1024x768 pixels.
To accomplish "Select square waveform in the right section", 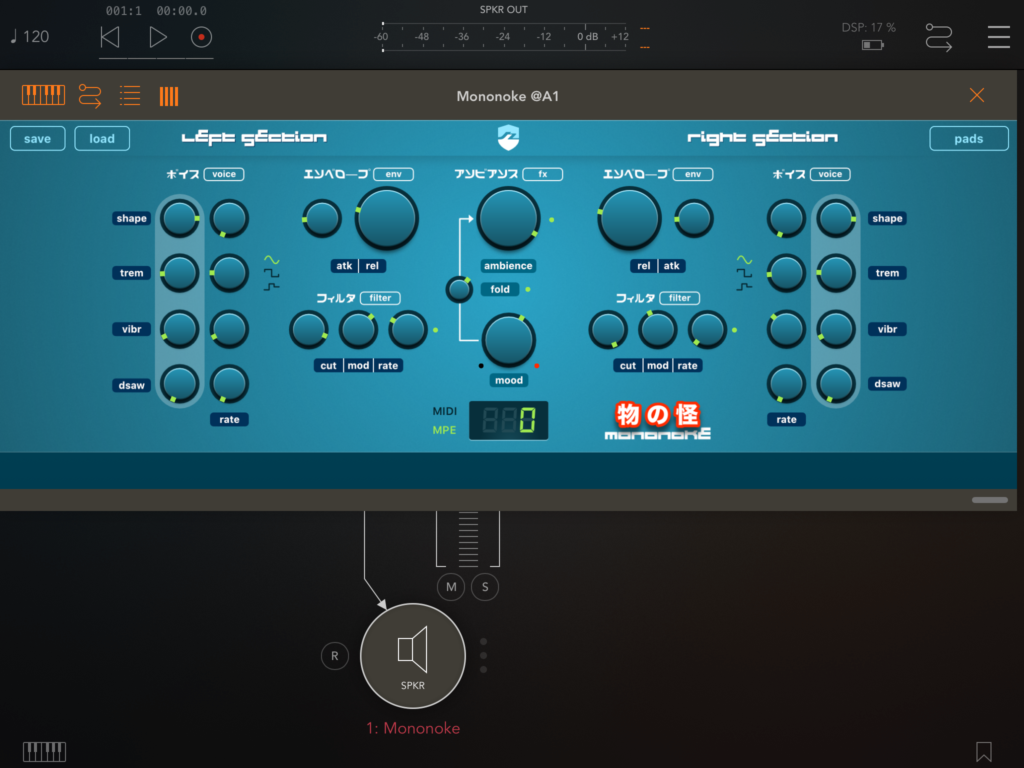I will coord(744,273).
